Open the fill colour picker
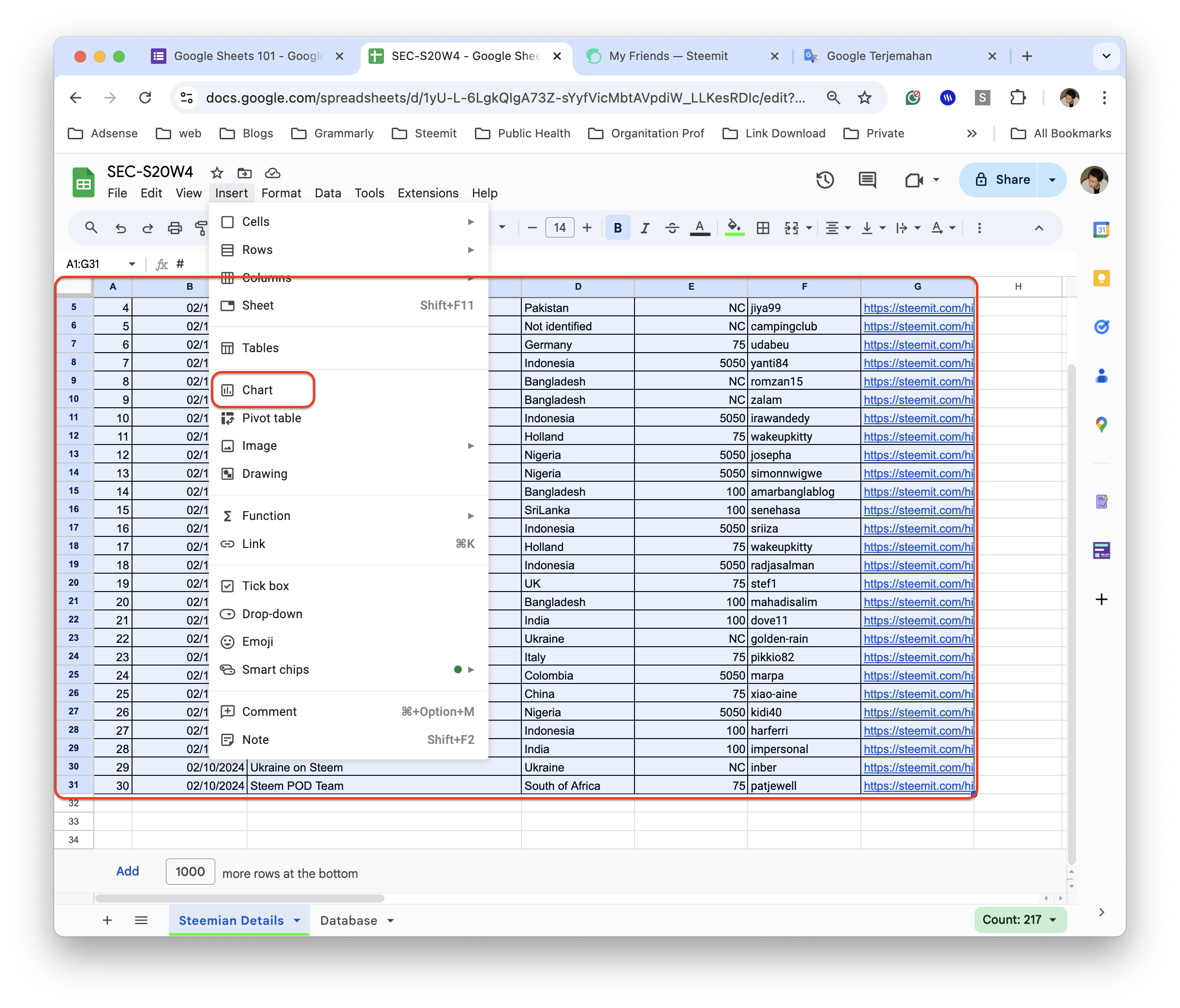 (734, 228)
